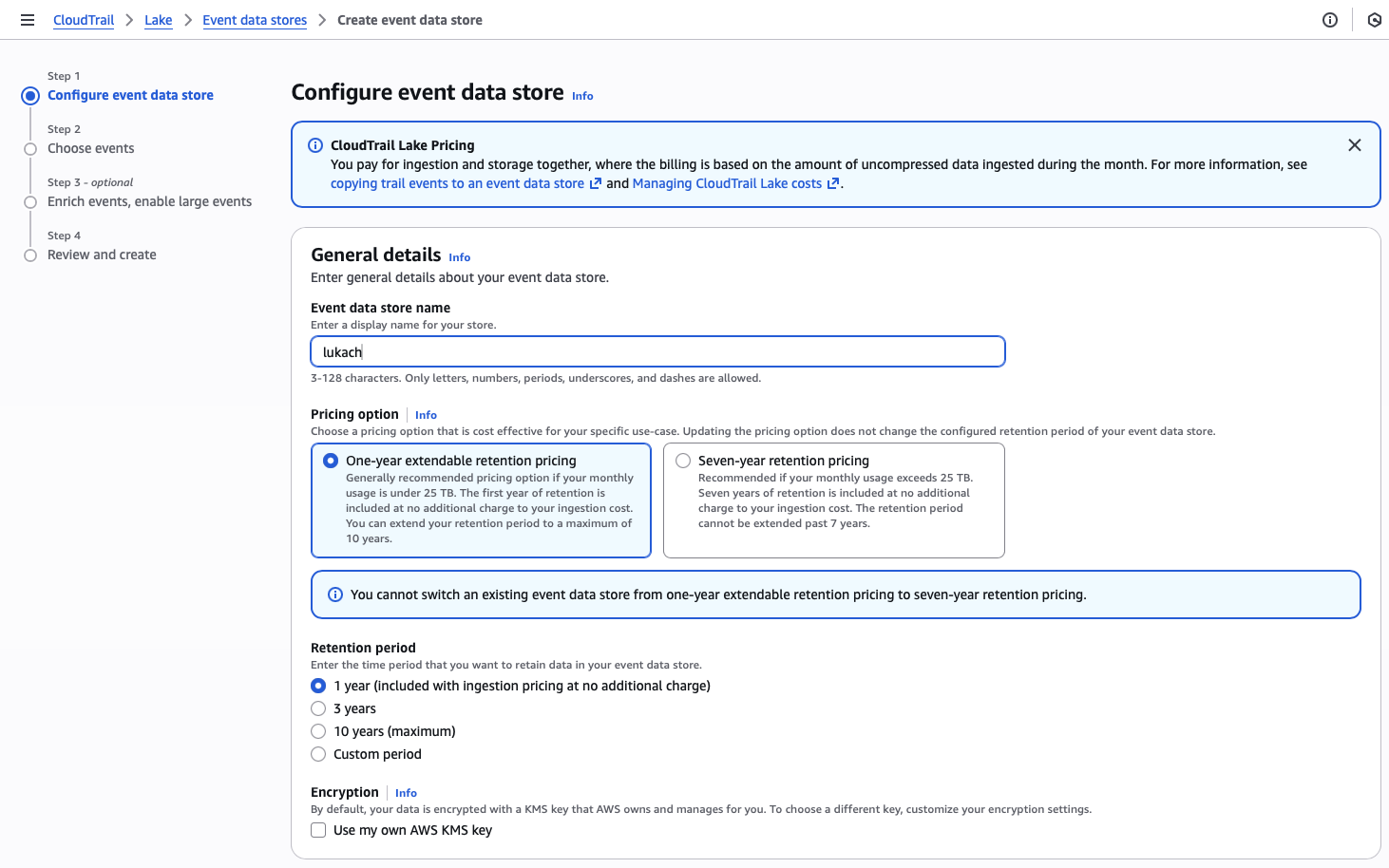This screenshot has height=868, width=1389.
Task: Dismiss the CloudTrail Lake Pricing banner
Action: tap(1355, 145)
